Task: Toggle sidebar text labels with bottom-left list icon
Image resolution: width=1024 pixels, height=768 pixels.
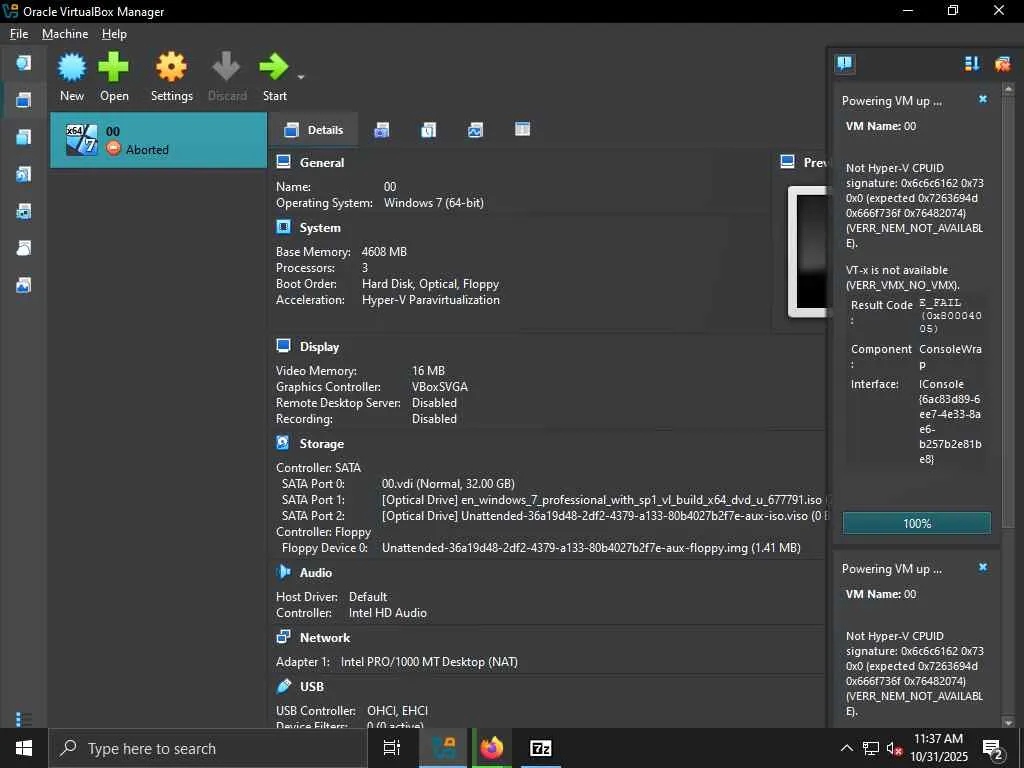Action: click(x=24, y=718)
